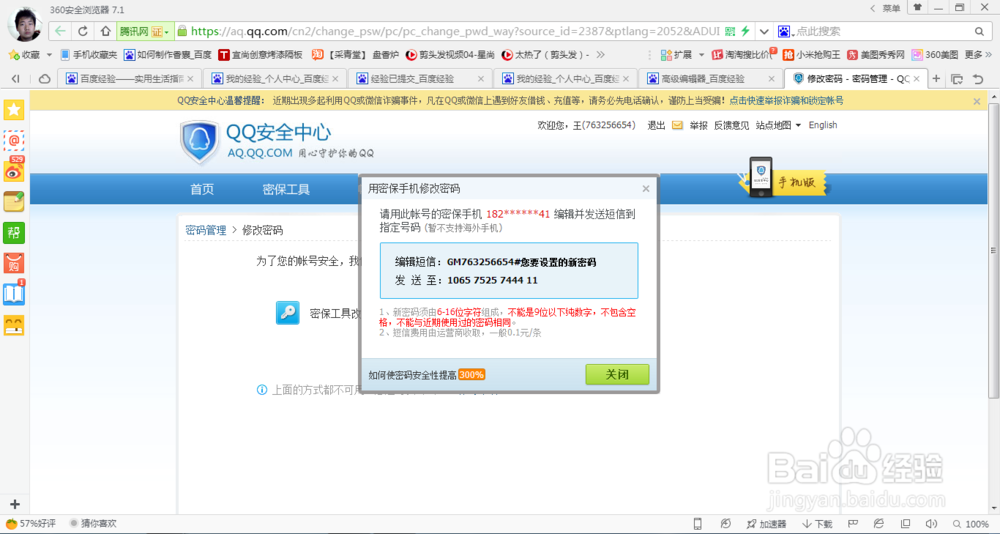Open the 美图秀秀网 extension
The width and height of the screenshot is (1000, 534).
pyautogui.click(x=876, y=55)
